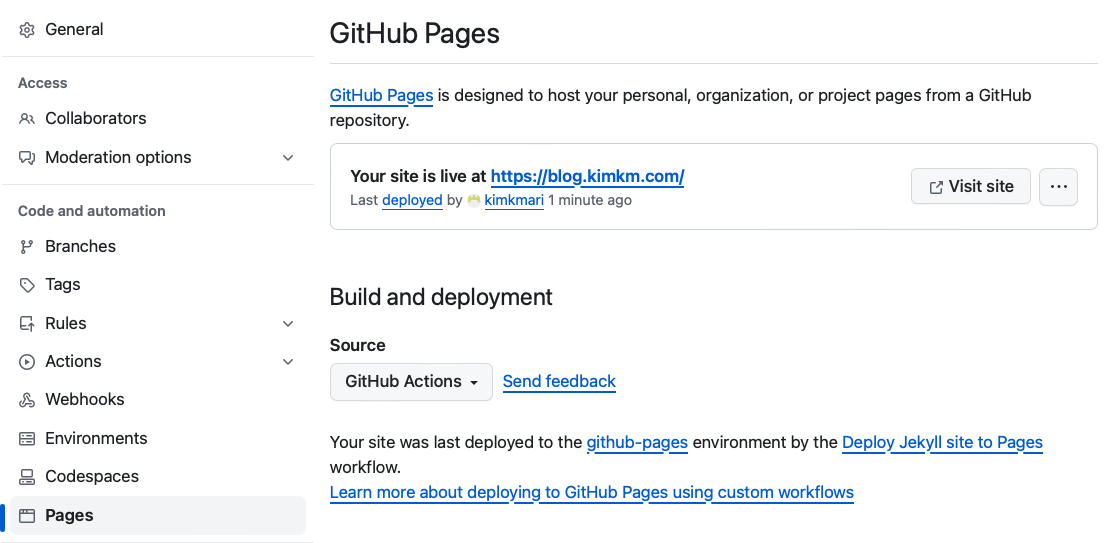Click the Codespaces icon in sidebar
The height and width of the screenshot is (543, 1120).
click(x=27, y=477)
